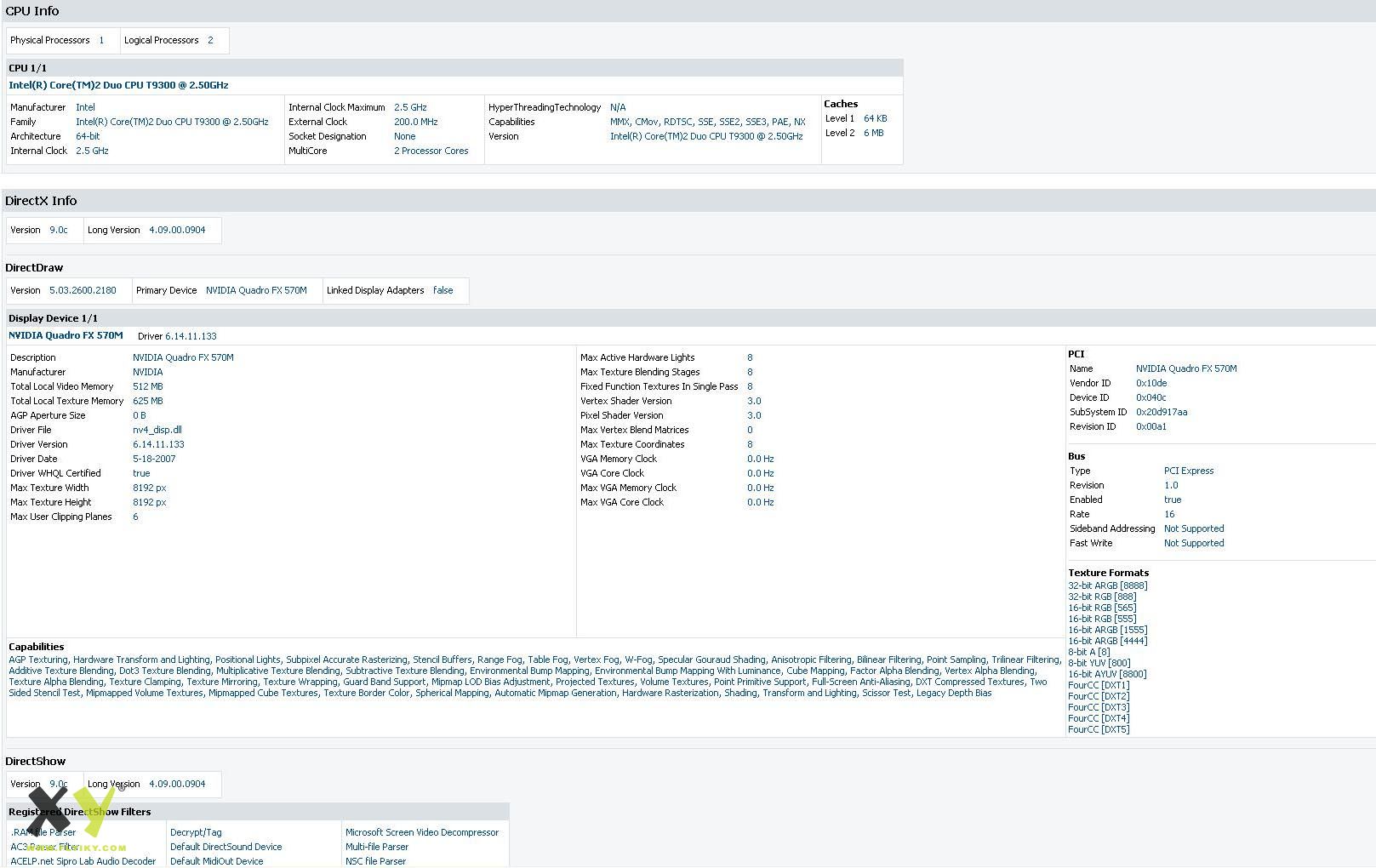Image resolution: width=1376 pixels, height=868 pixels.
Task: Select Total Local Texture Memory value "625 MB"
Action: click(147, 401)
